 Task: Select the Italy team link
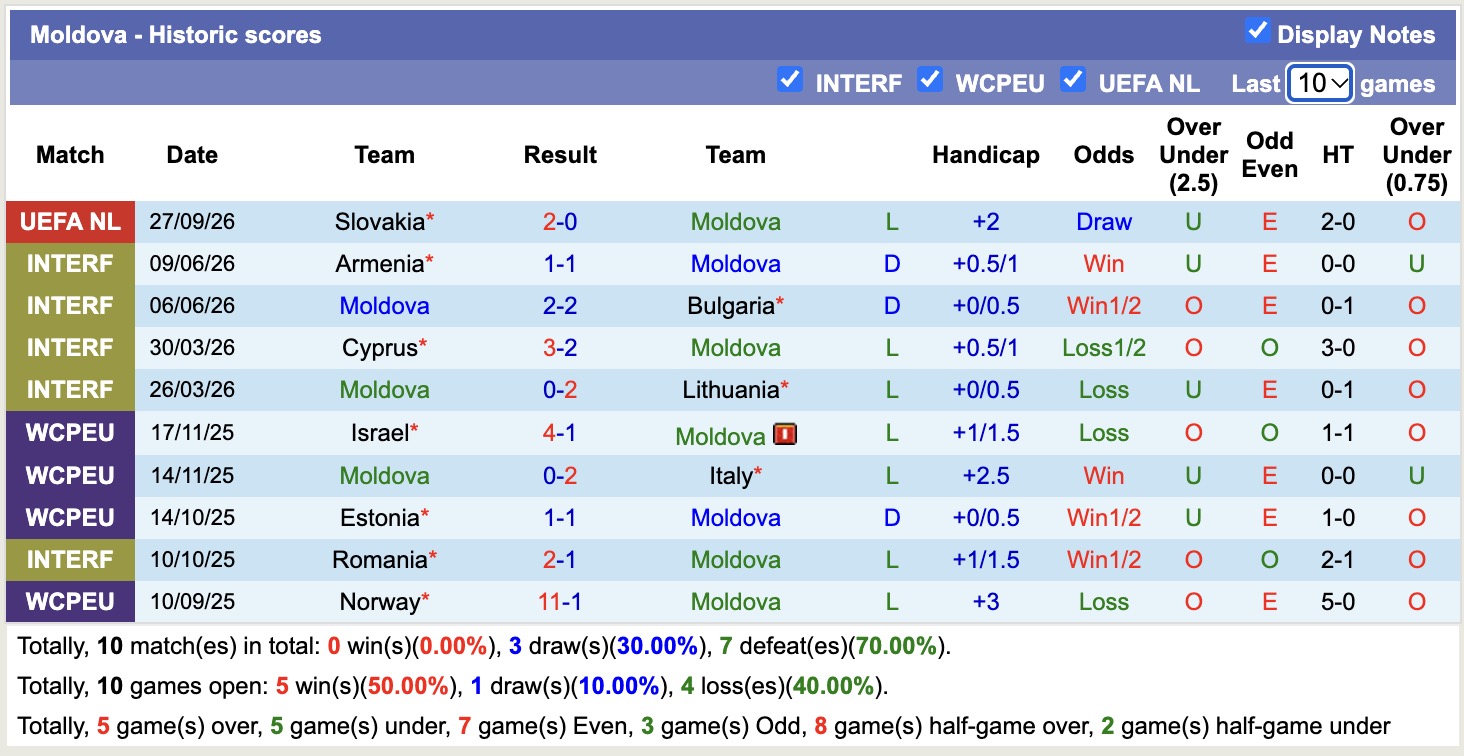[x=730, y=476]
